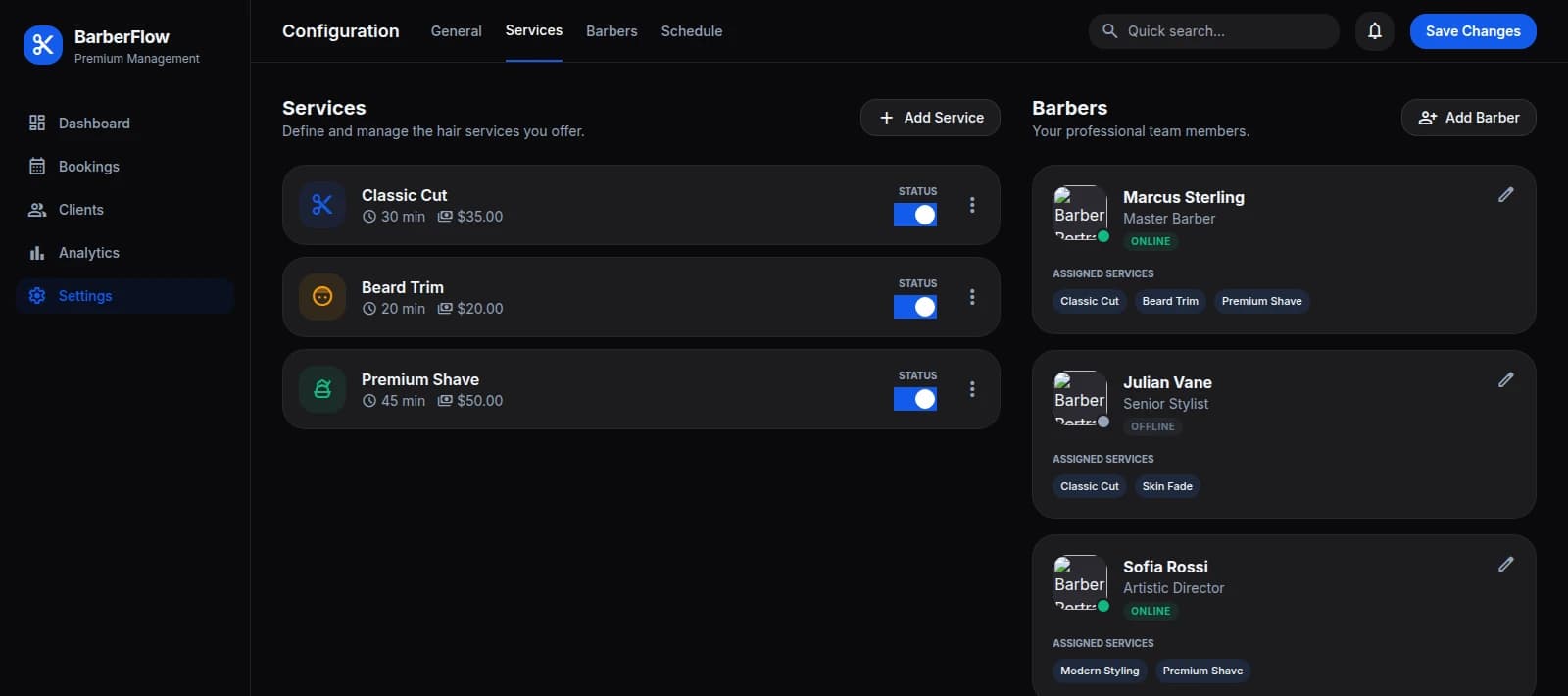This screenshot has width=1568, height=696.
Task: Click the name Marcus Sterling
Action: (1184, 197)
